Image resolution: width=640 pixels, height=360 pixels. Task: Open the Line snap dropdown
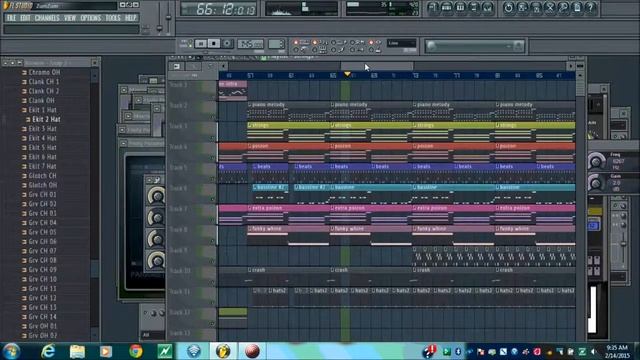[x=401, y=43]
